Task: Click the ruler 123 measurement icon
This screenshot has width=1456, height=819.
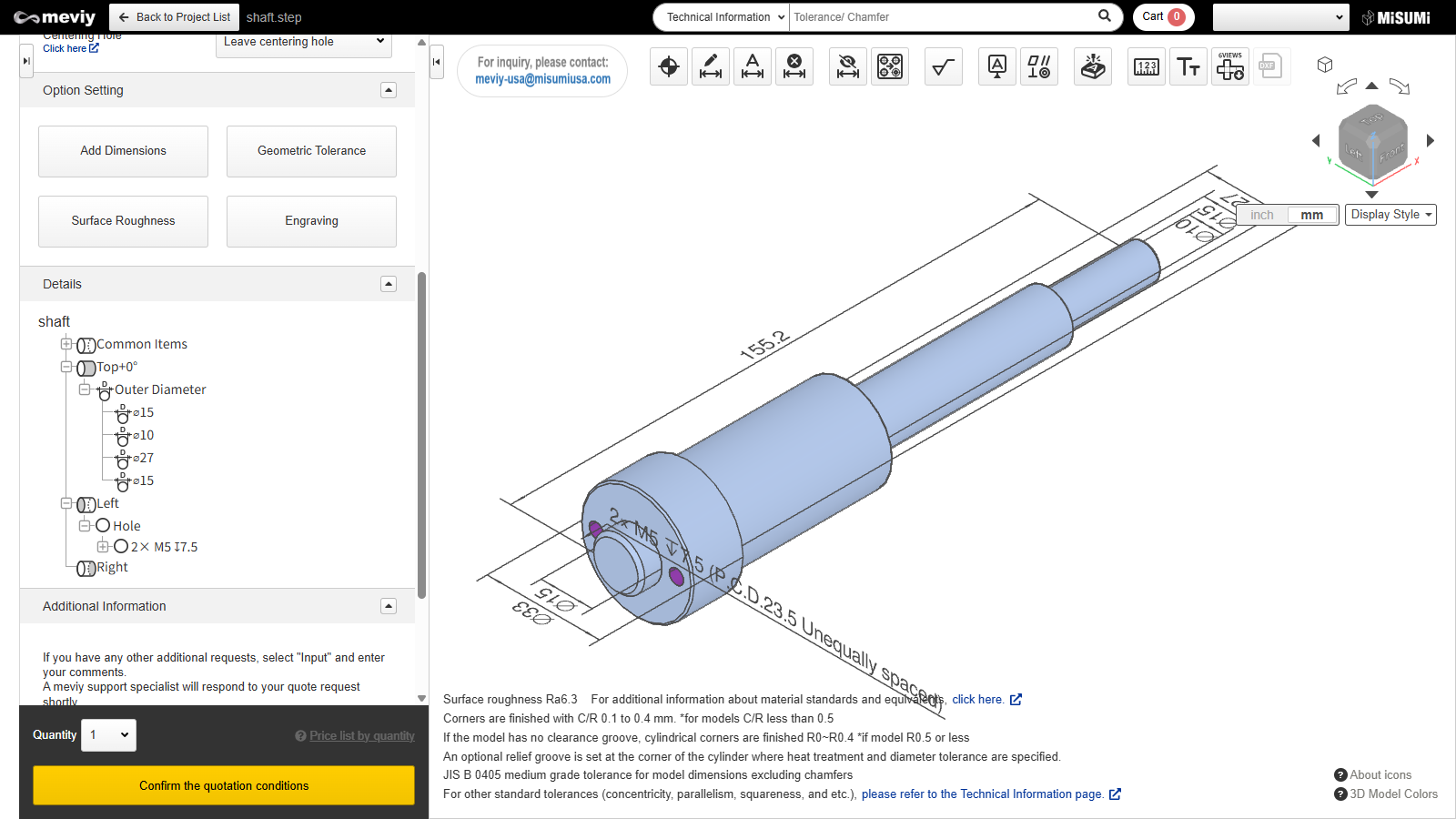Action: 1147,67
